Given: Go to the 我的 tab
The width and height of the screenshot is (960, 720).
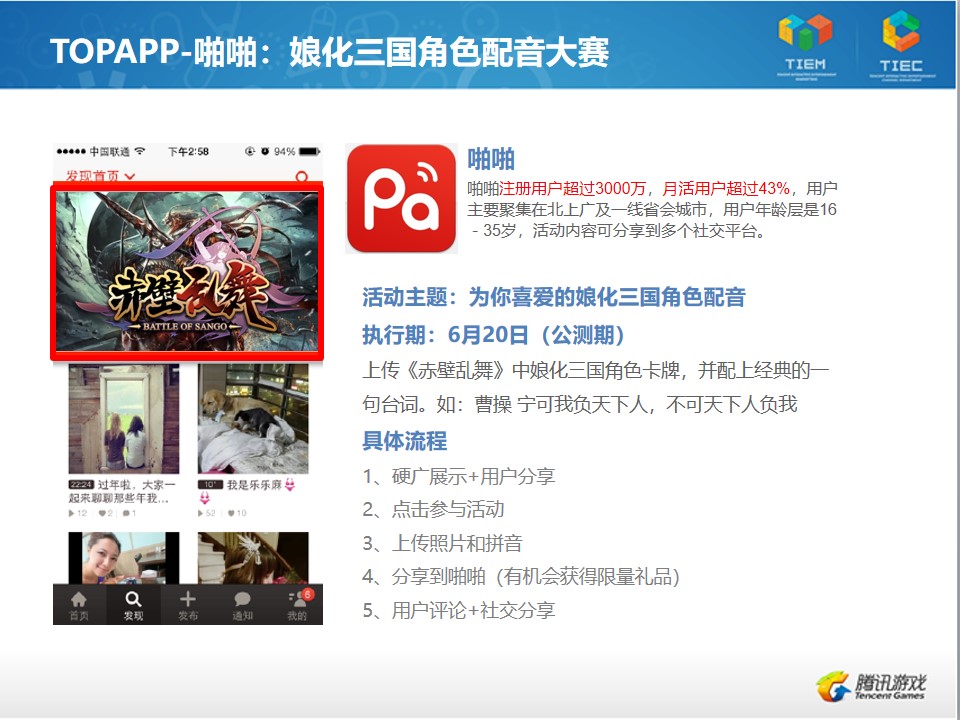Looking at the screenshot, I should click(297, 606).
